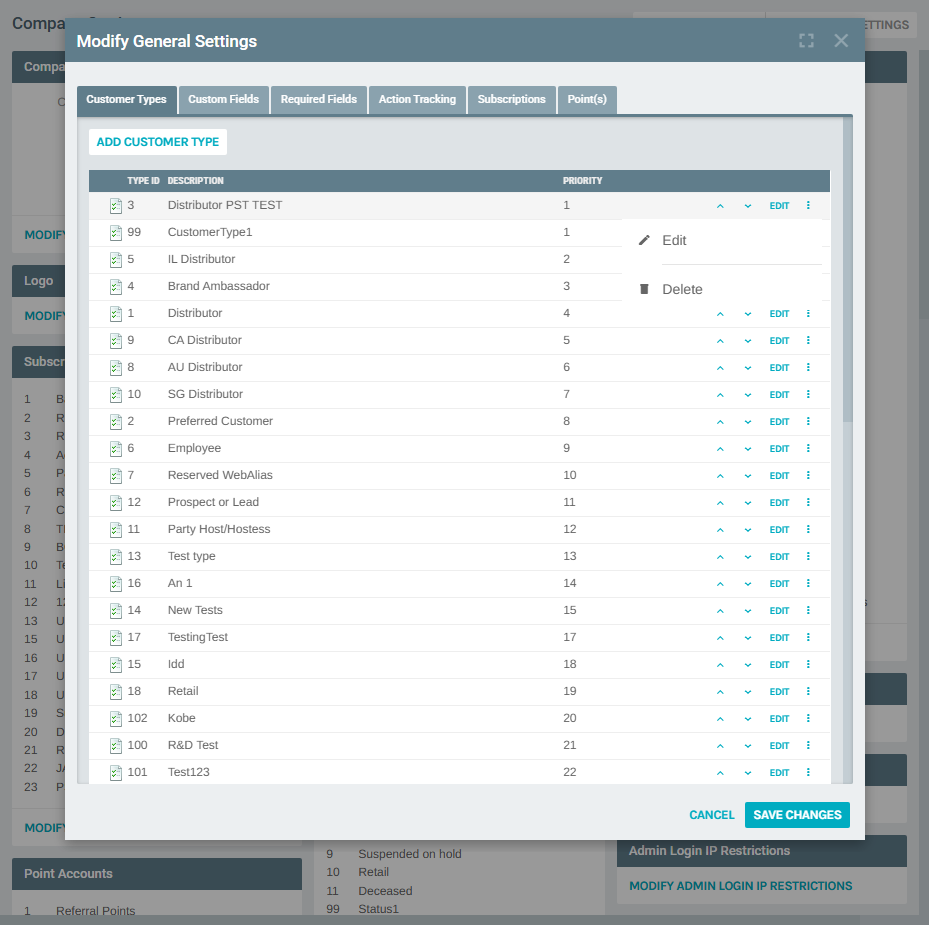Screen dimensions: 929x925
Task: Move SG Distributor up in priority
Action: [x=720, y=395]
